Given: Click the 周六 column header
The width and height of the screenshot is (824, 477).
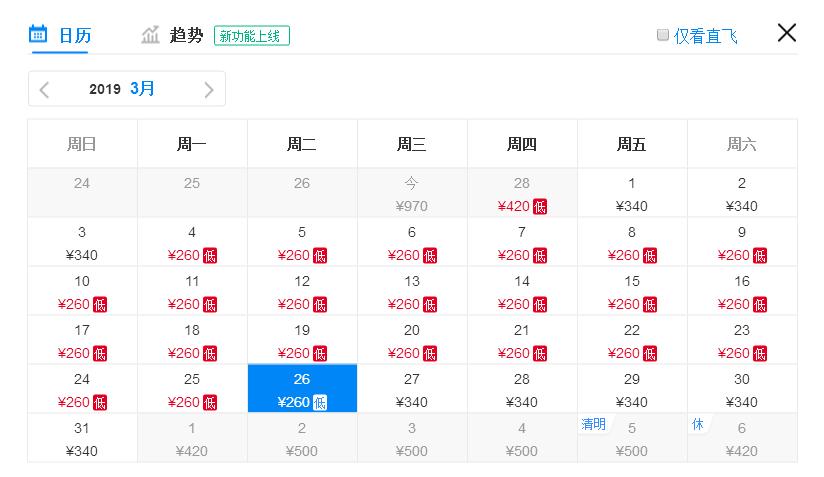Looking at the screenshot, I should click(x=742, y=143).
